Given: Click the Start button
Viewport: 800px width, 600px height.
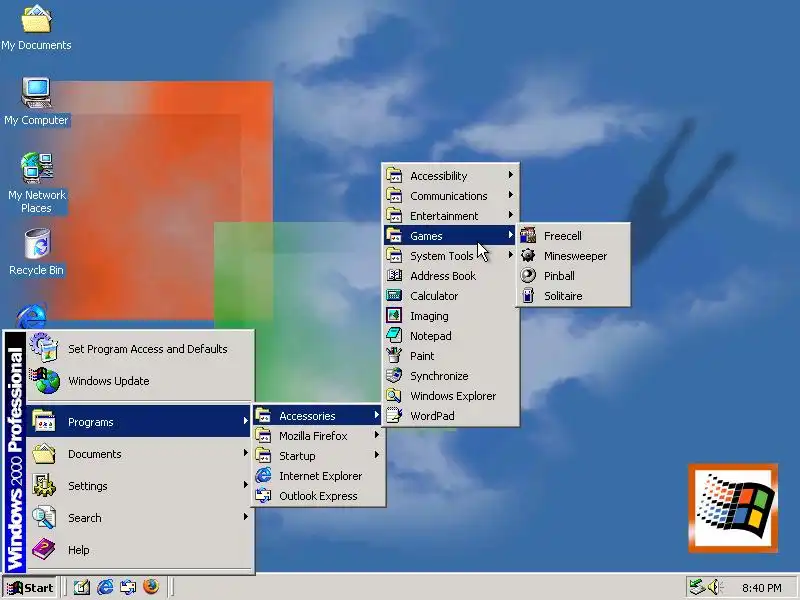Looking at the screenshot, I should [30, 588].
